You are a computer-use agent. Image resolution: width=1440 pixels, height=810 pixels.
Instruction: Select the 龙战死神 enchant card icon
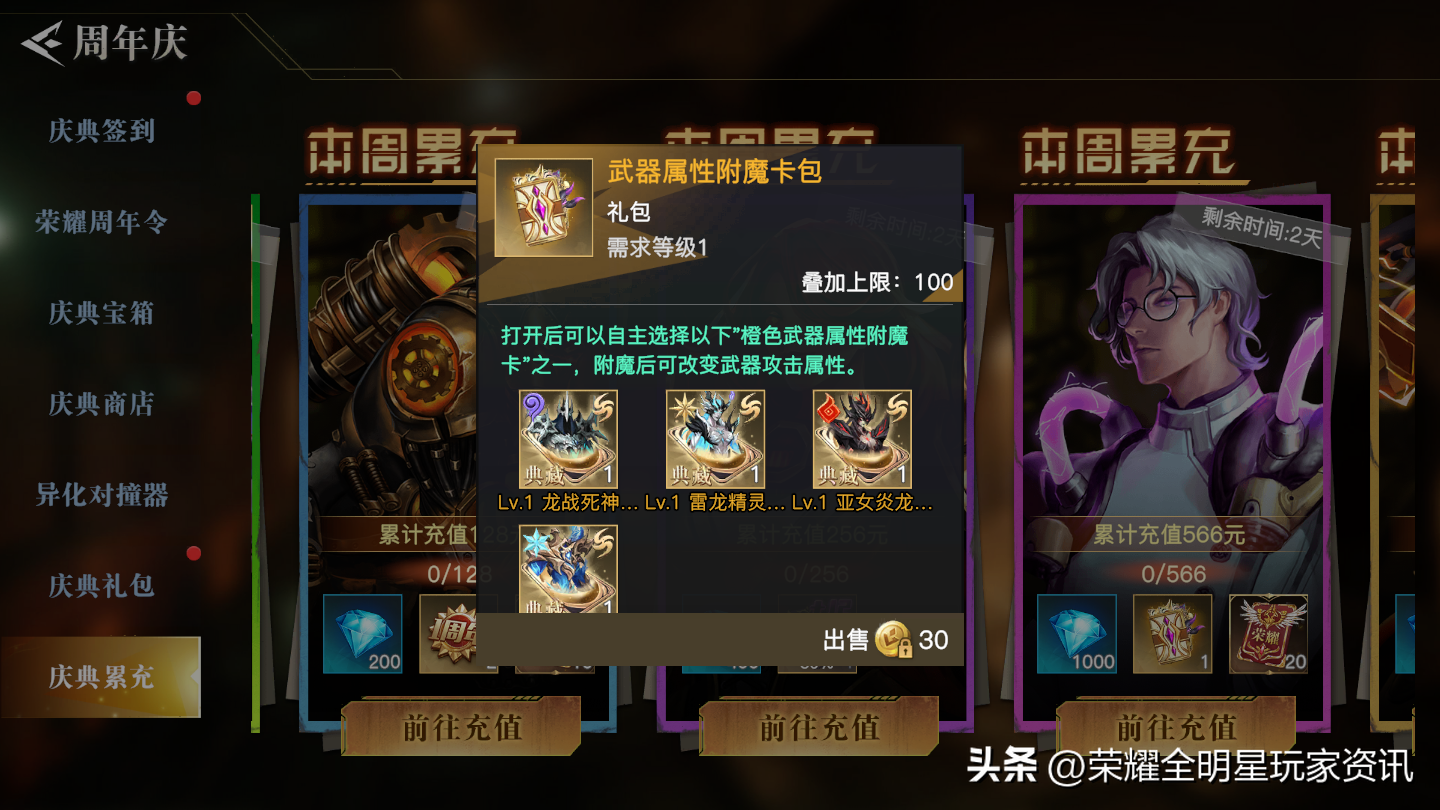tap(568, 439)
